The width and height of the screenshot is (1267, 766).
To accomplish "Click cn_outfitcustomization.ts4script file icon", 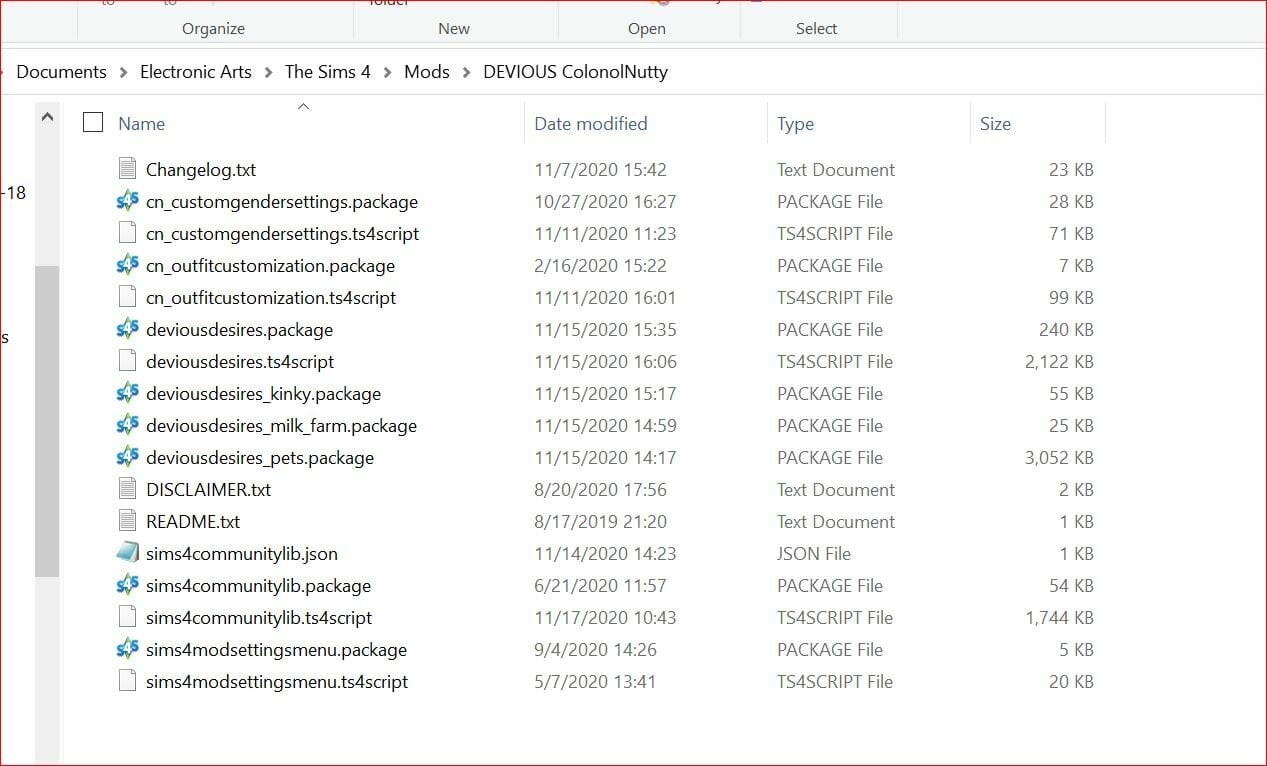I will 127,297.
